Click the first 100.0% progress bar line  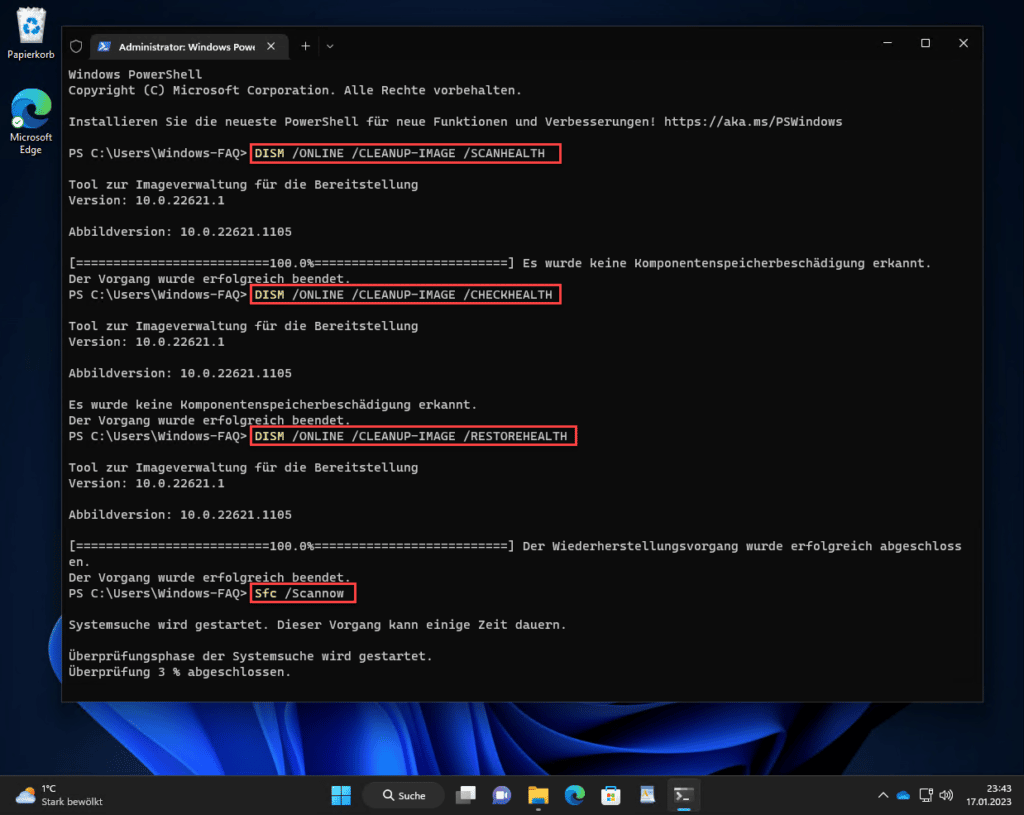coord(500,263)
